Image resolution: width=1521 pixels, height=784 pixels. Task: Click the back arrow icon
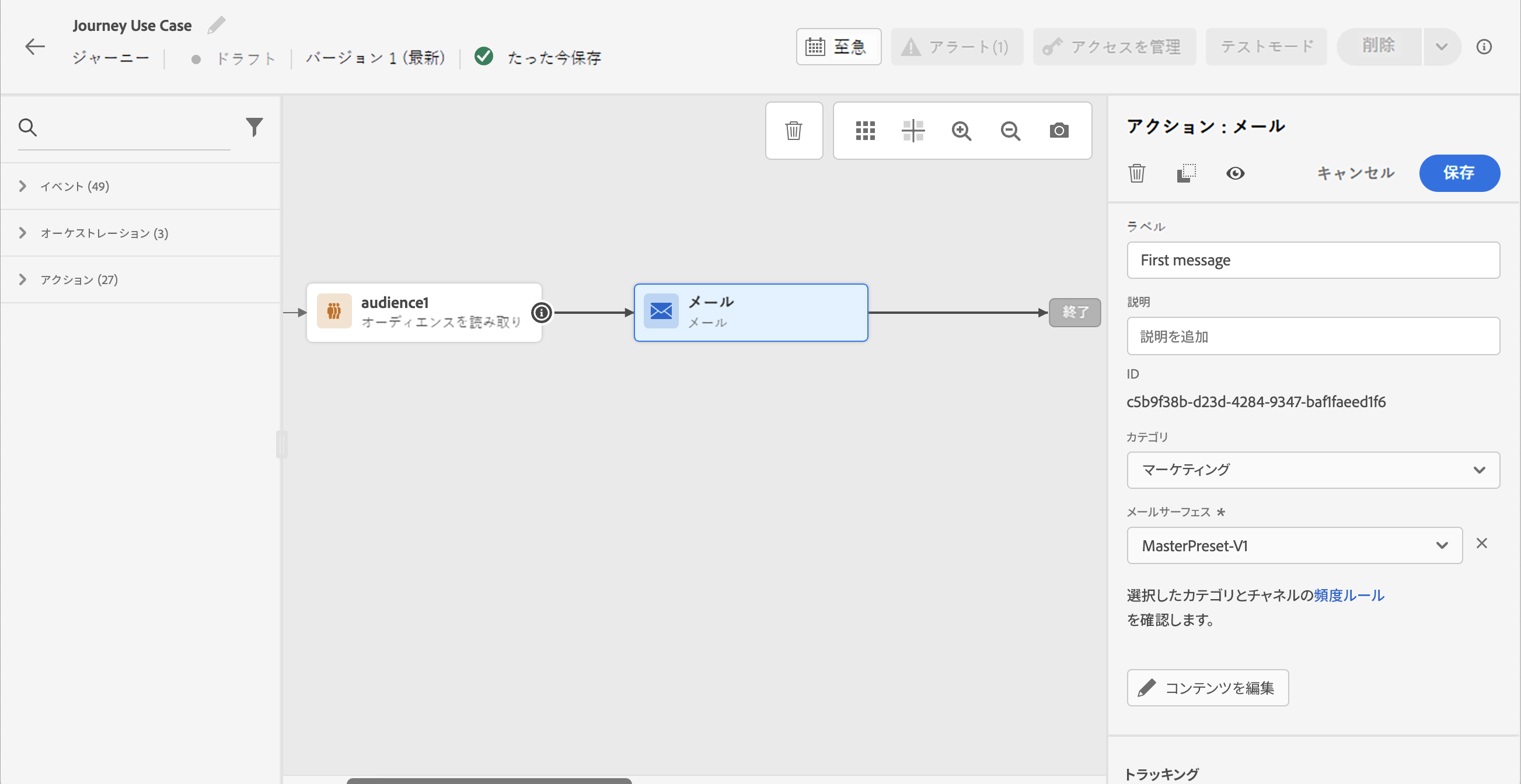click(35, 47)
